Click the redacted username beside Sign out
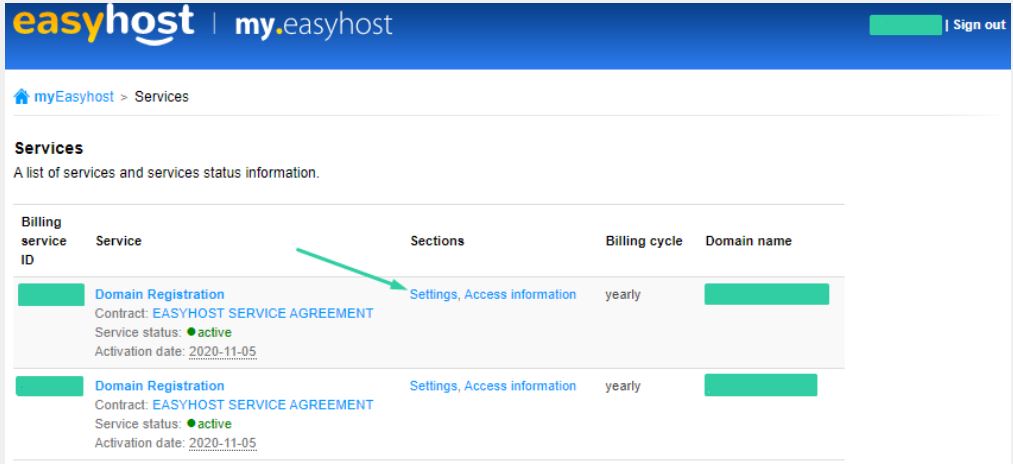Screen dimensions: 1013x464 906,25
